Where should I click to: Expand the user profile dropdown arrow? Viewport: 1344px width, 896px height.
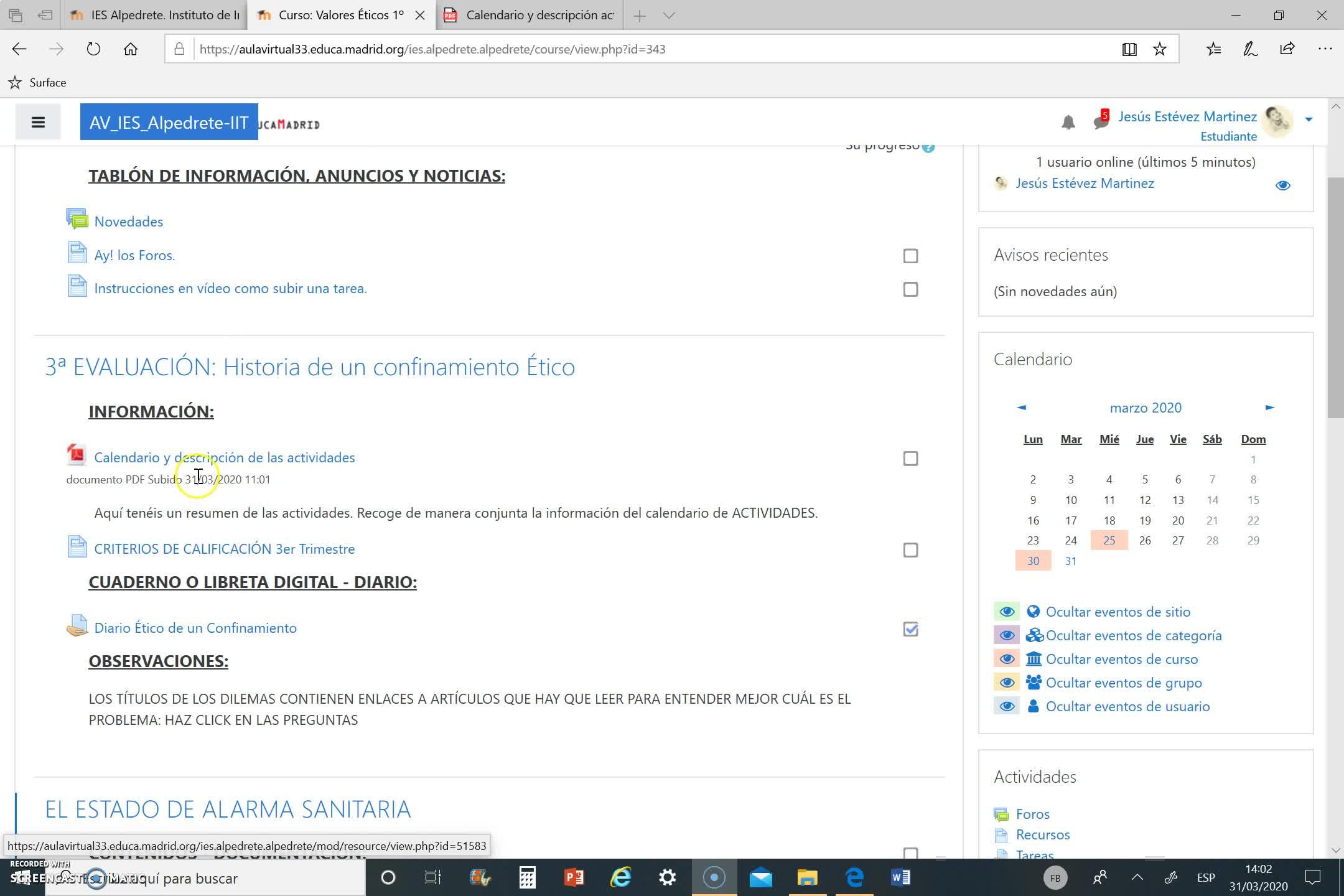click(1309, 119)
